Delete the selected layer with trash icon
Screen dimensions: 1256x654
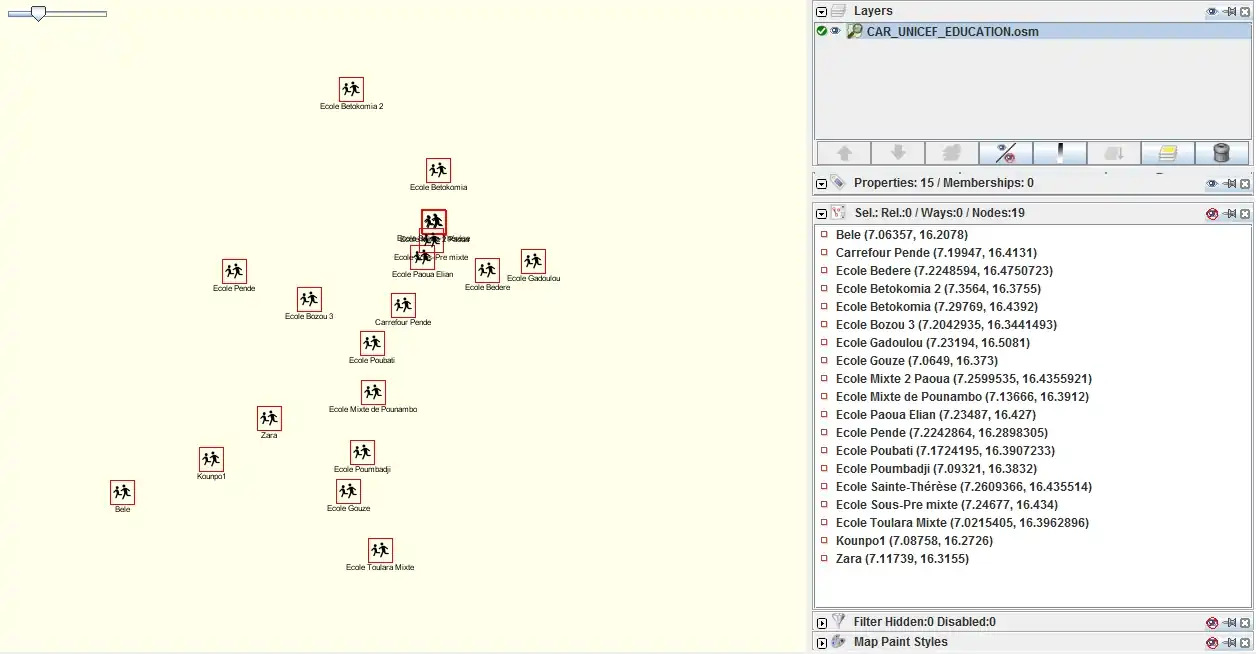coord(1222,153)
